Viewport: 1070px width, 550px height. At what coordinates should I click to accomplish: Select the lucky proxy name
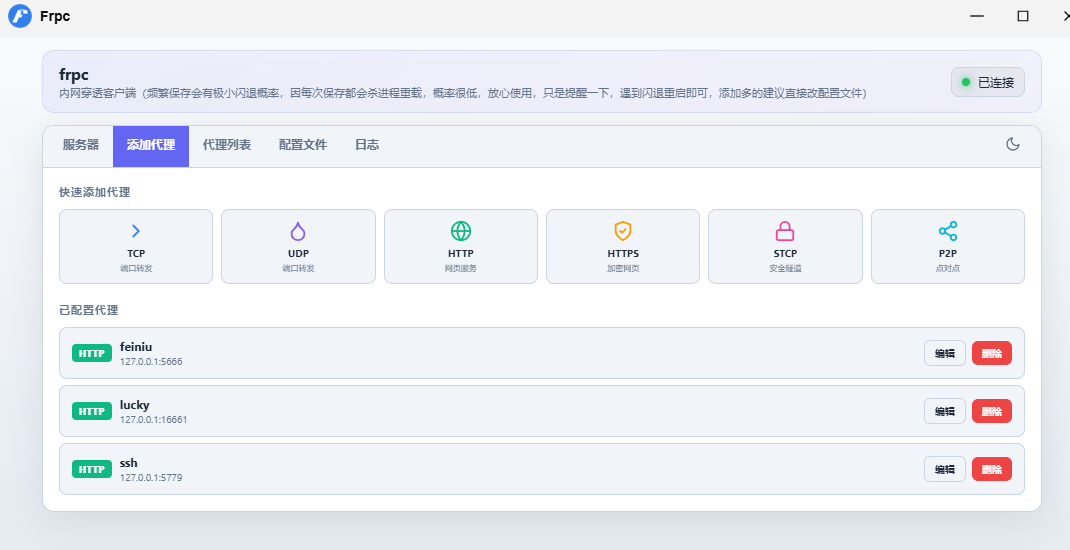tap(134, 405)
